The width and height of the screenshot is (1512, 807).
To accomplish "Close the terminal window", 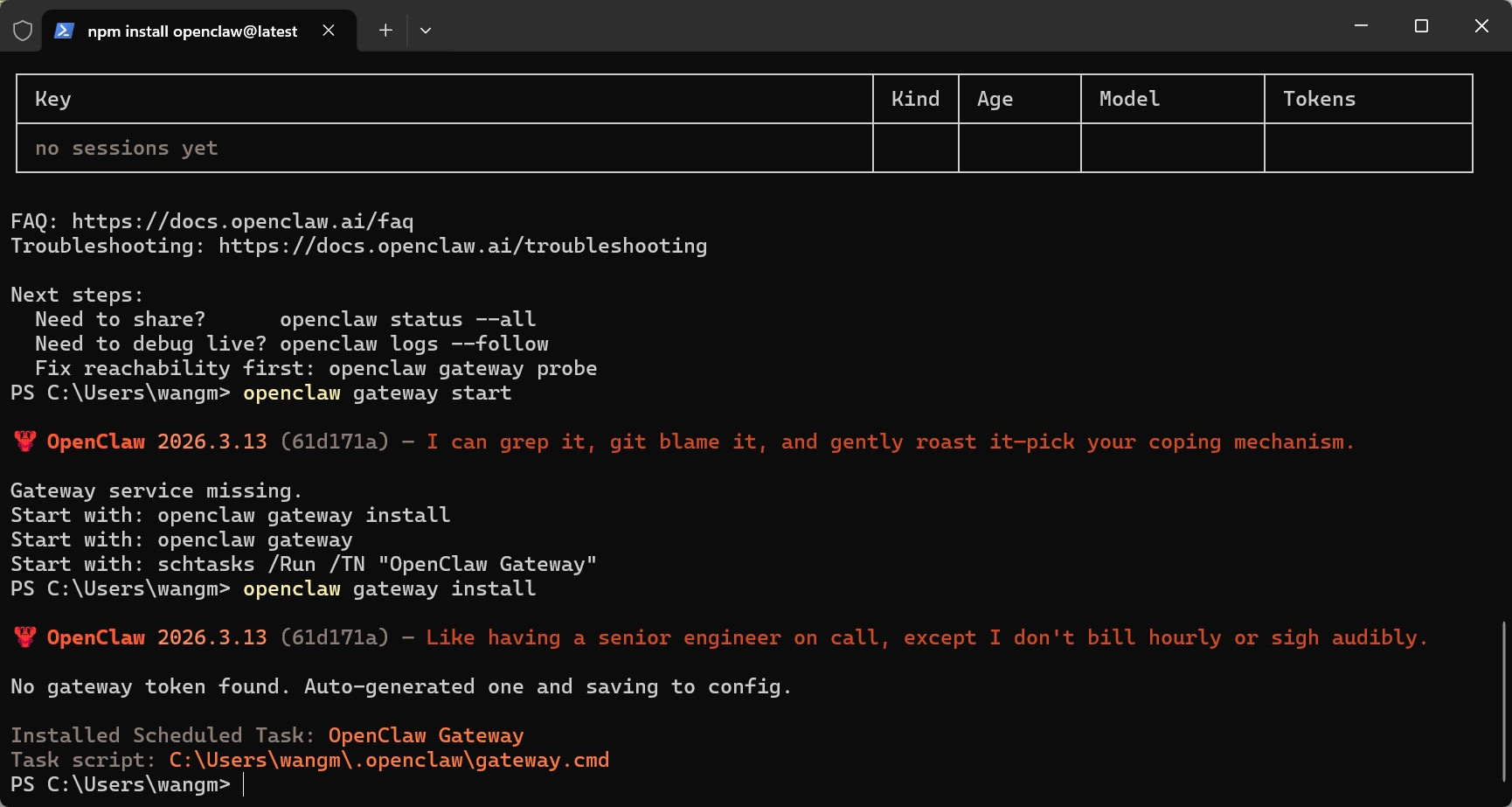I will [x=1481, y=26].
